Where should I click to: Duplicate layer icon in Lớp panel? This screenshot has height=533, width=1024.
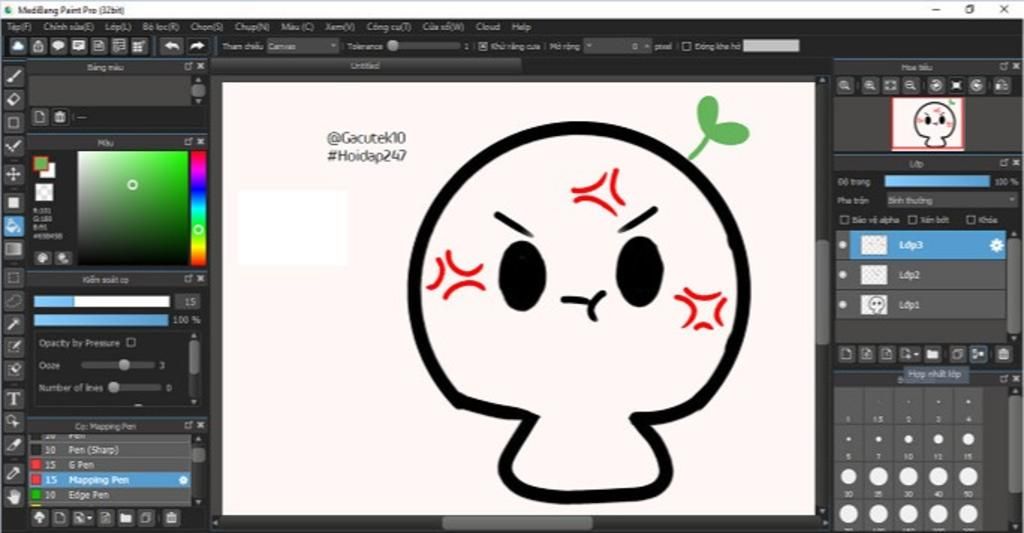(957, 354)
